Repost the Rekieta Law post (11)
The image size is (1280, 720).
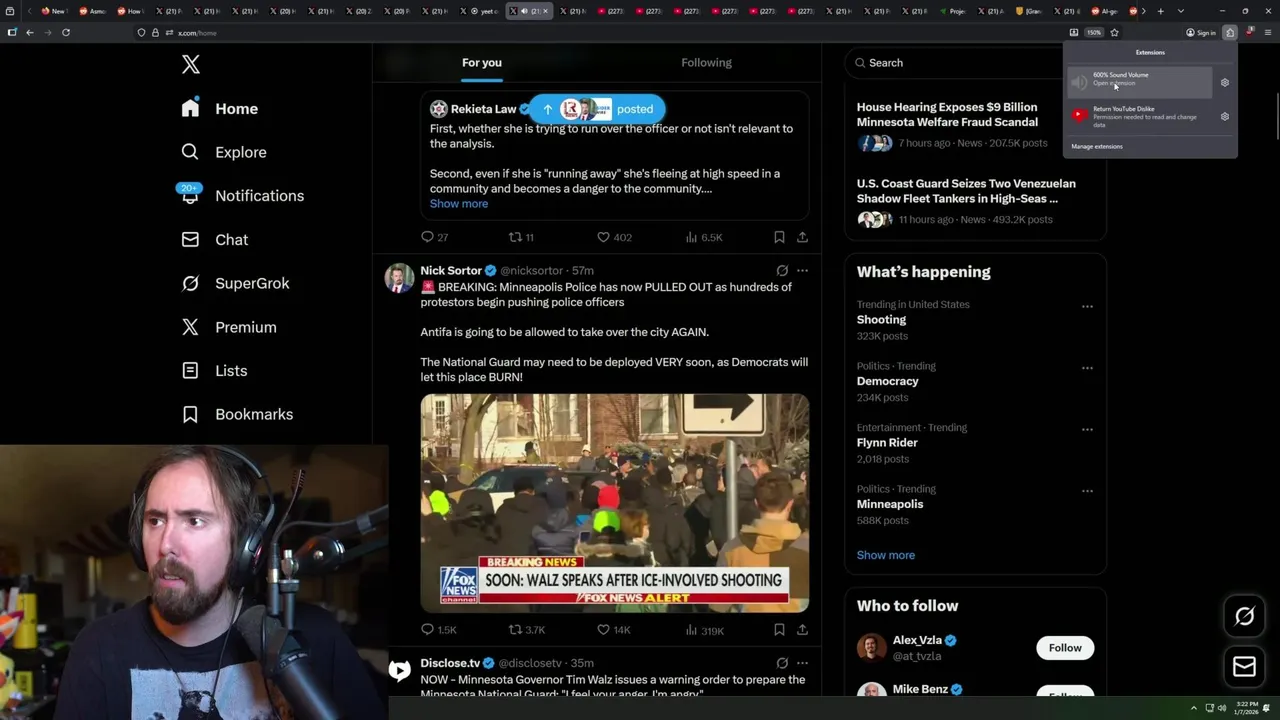click(x=521, y=237)
